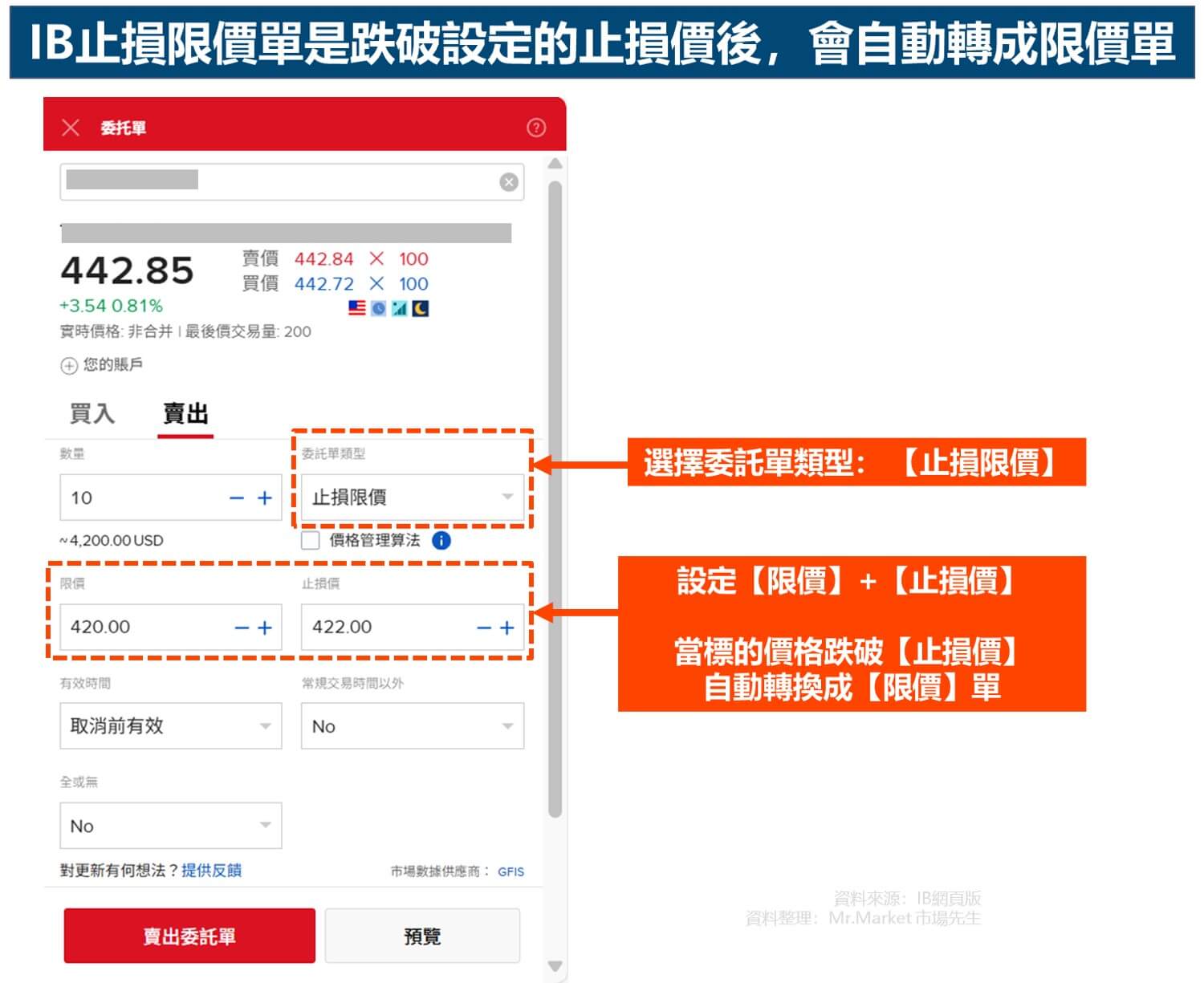The image size is (1204, 983).
Task: Clear the symbol field with the X icon
Action: coord(507,182)
